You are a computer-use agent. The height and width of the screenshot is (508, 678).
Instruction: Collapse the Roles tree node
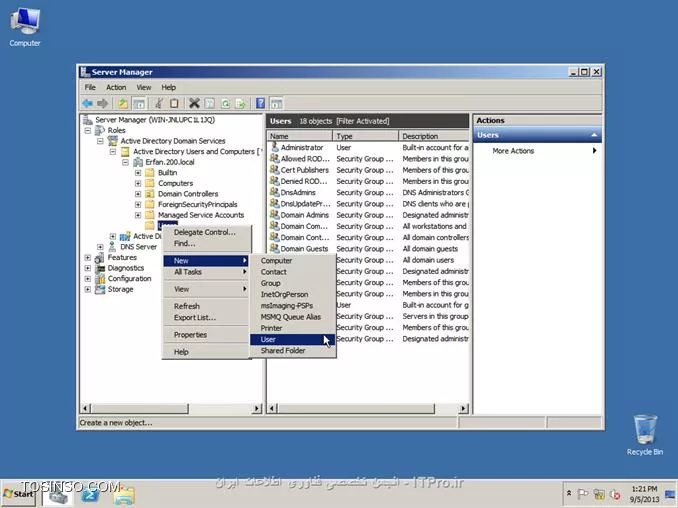(x=88, y=130)
